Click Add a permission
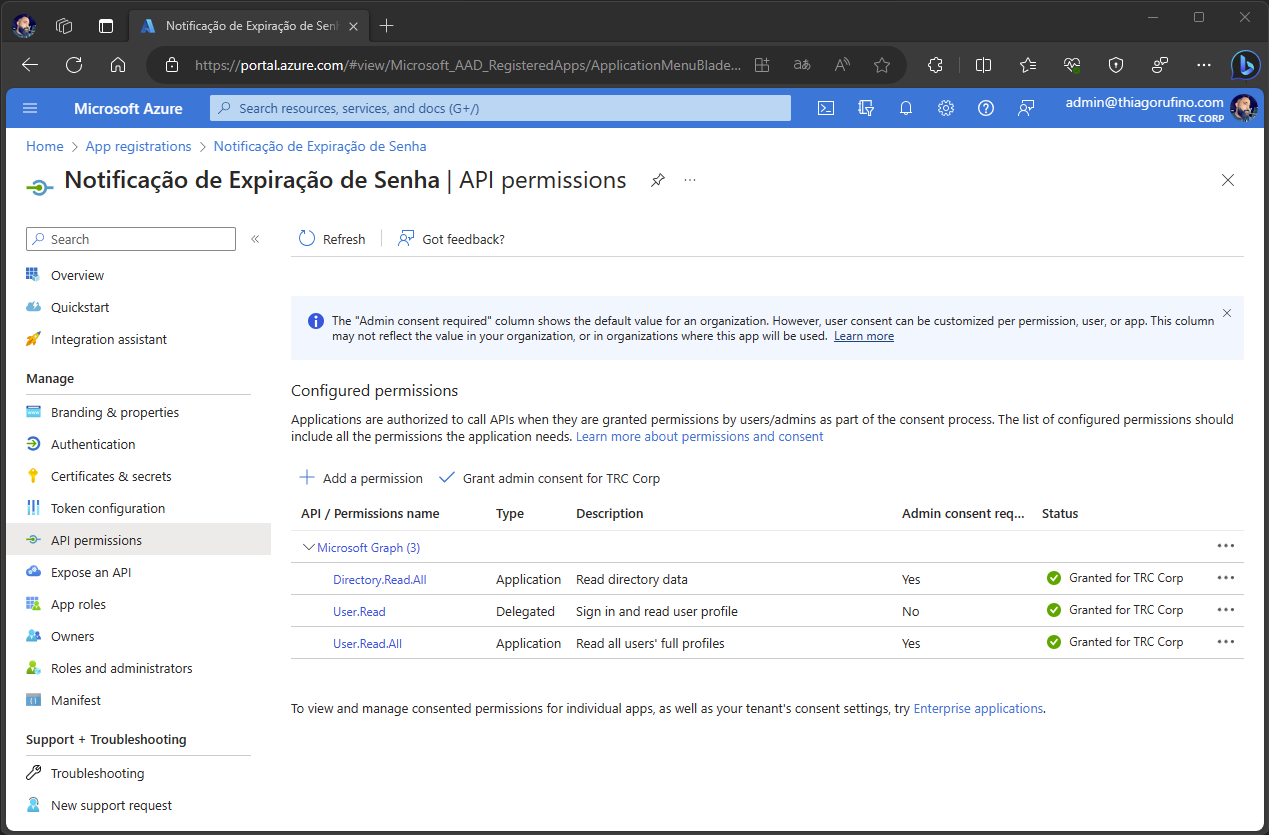1269x835 pixels. [361, 478]
